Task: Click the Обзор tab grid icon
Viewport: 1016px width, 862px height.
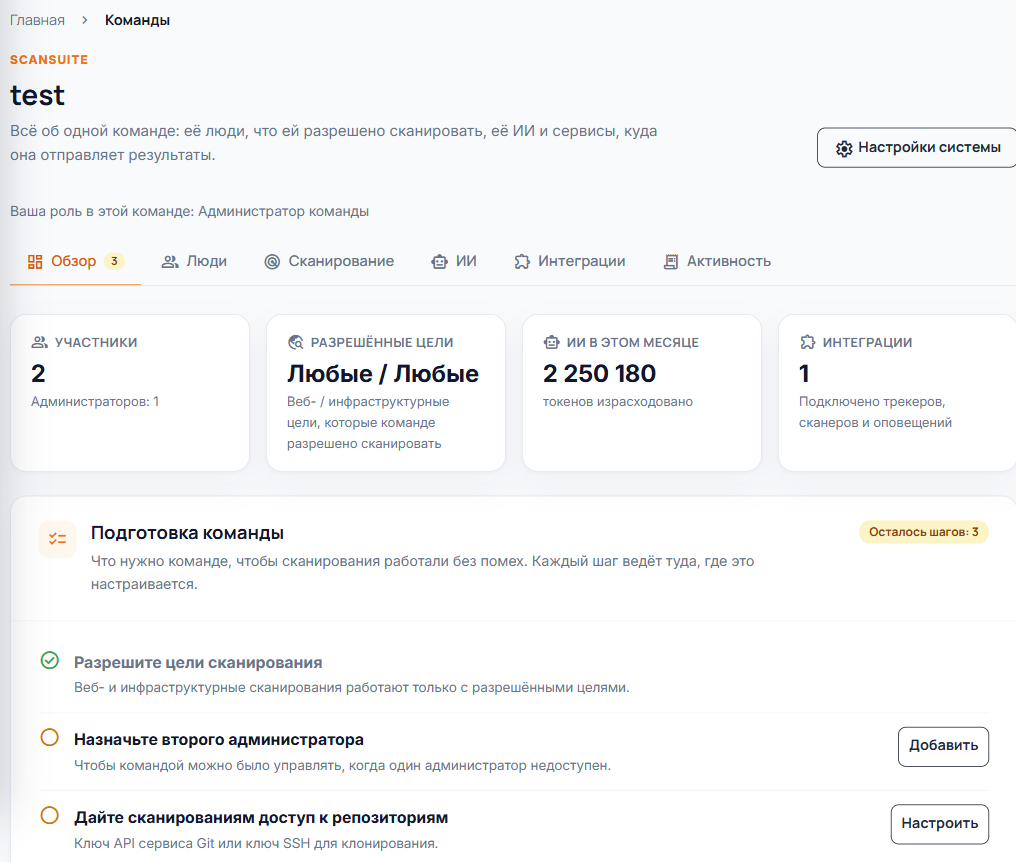Action: click(x=35, y=262)
